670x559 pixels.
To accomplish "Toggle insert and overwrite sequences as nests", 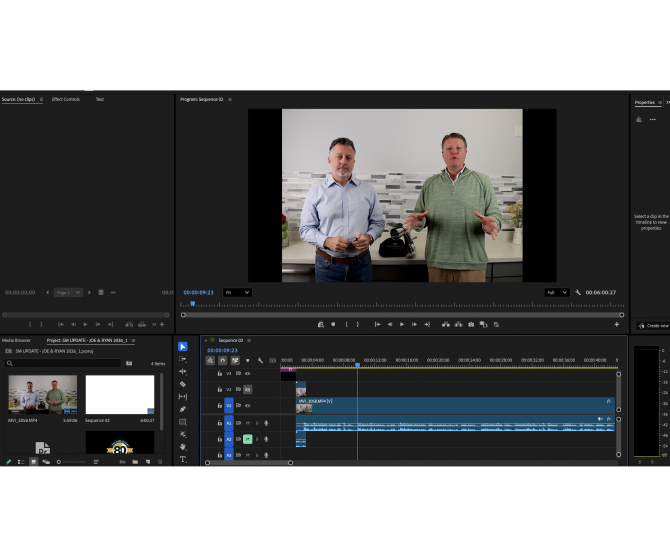I will (x=210, y=361).
